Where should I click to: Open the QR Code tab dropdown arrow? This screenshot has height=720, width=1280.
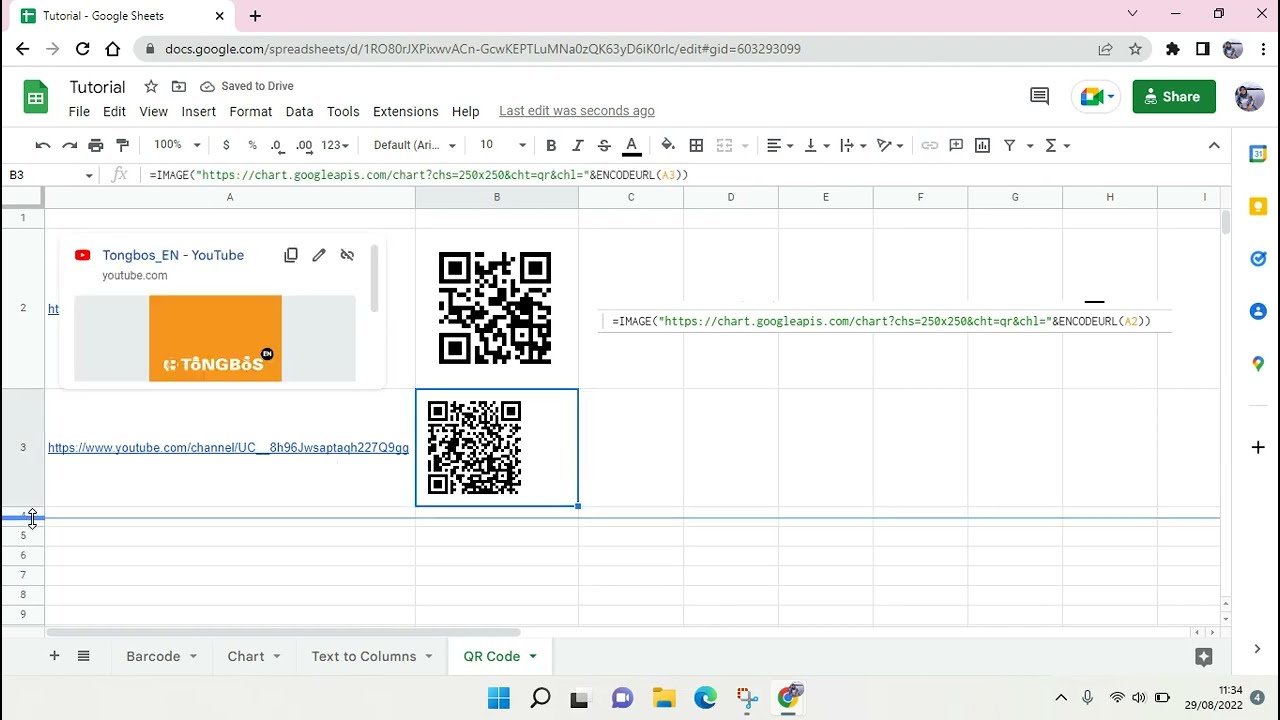pos(533,656)
